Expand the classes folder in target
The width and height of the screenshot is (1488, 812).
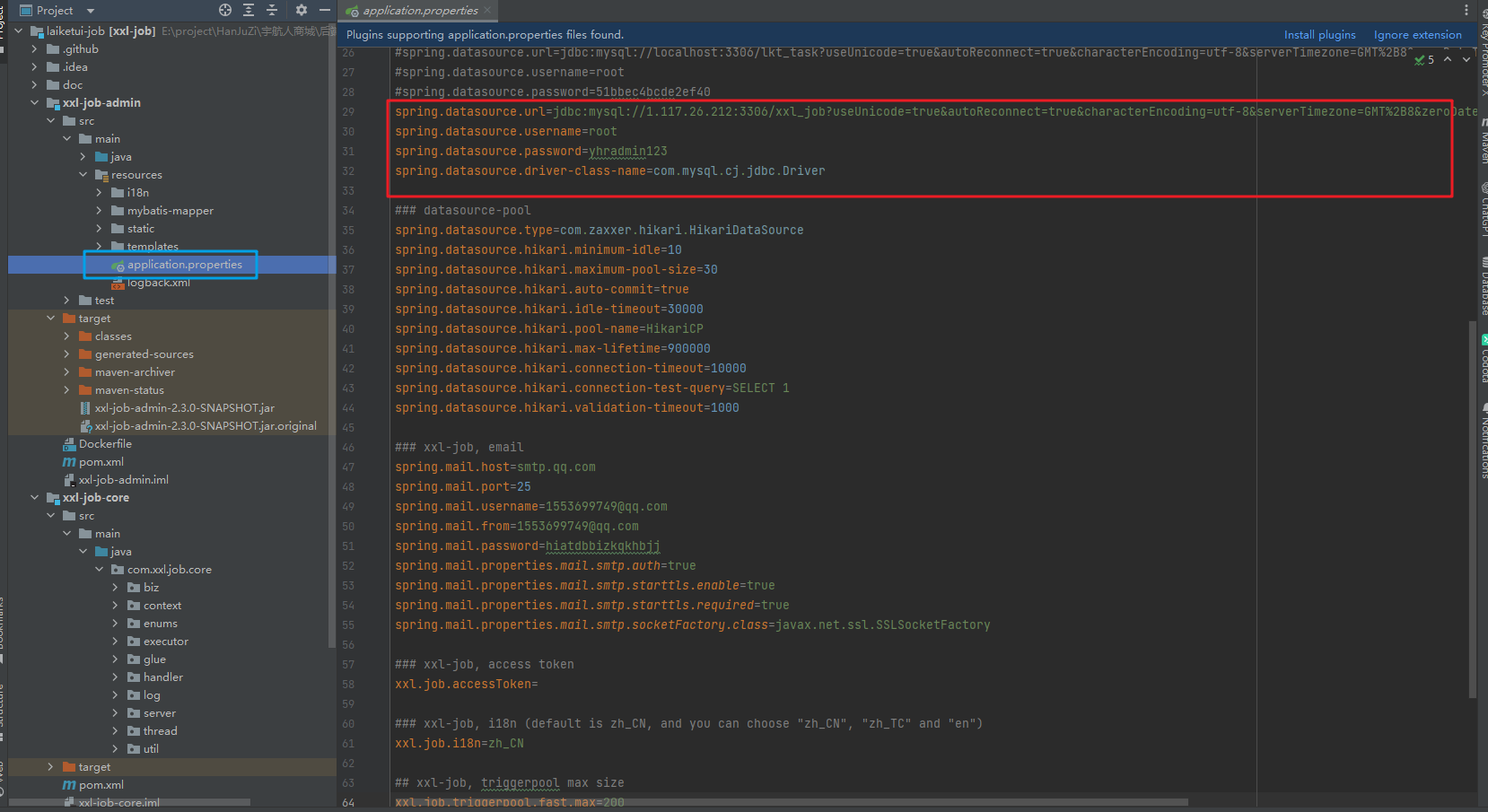pyautogui.click(x=66, y=336)
